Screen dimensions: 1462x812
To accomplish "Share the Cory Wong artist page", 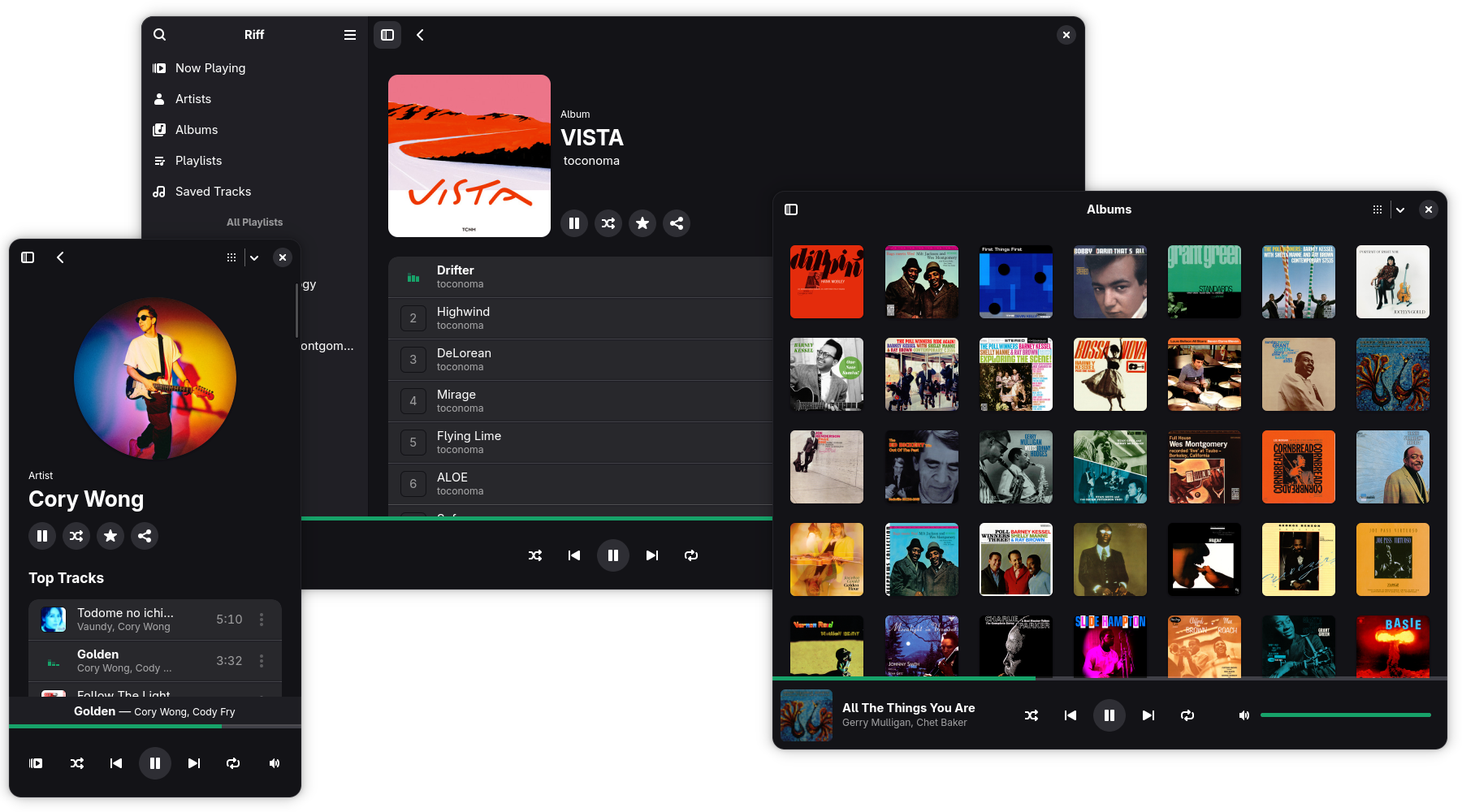I will pyautogui.click(x=145, y=536).
